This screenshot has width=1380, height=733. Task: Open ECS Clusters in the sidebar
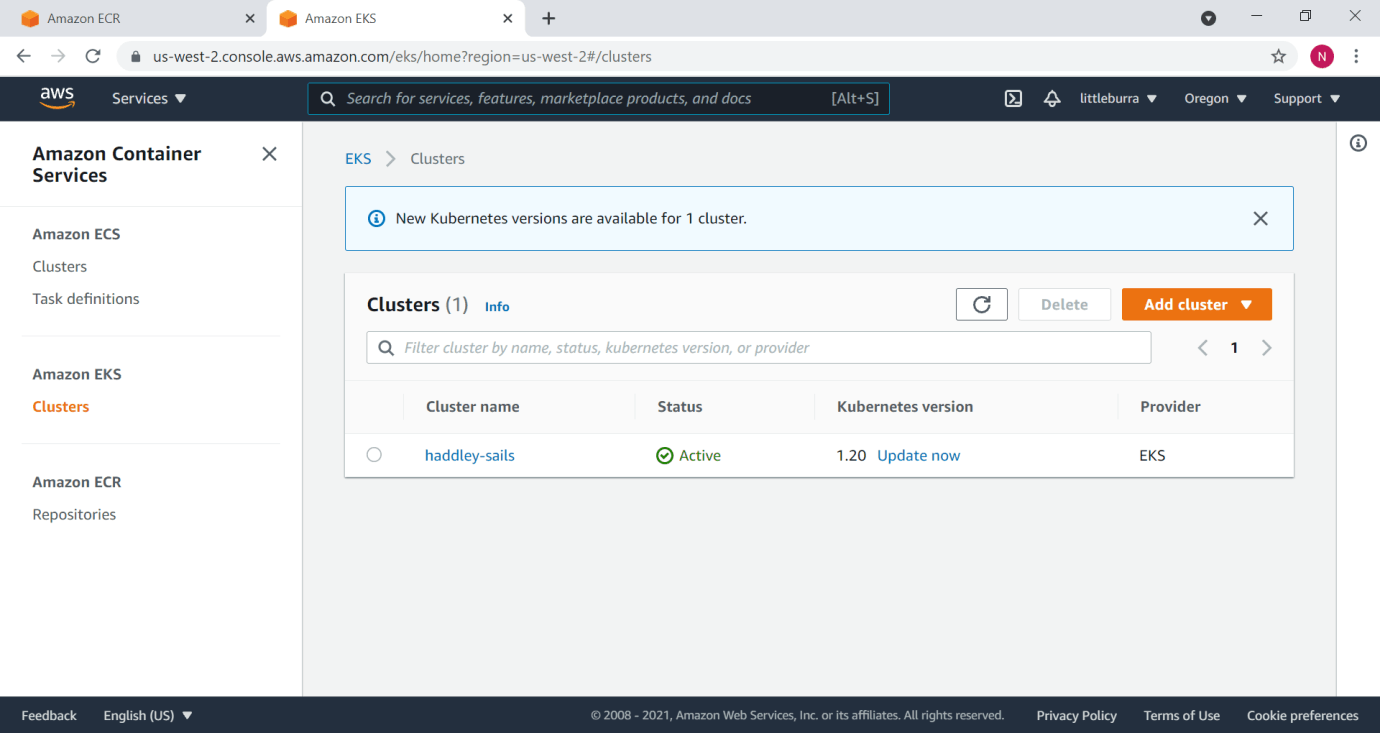60,267
